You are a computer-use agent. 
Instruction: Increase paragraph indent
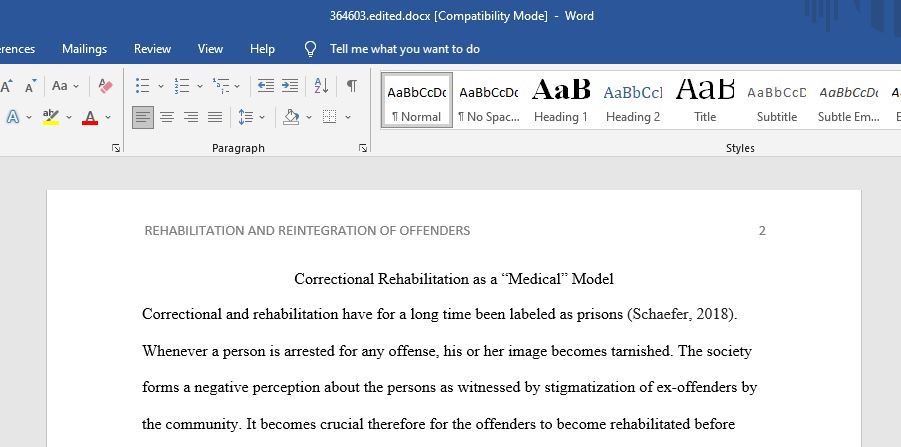coord(290,86)
